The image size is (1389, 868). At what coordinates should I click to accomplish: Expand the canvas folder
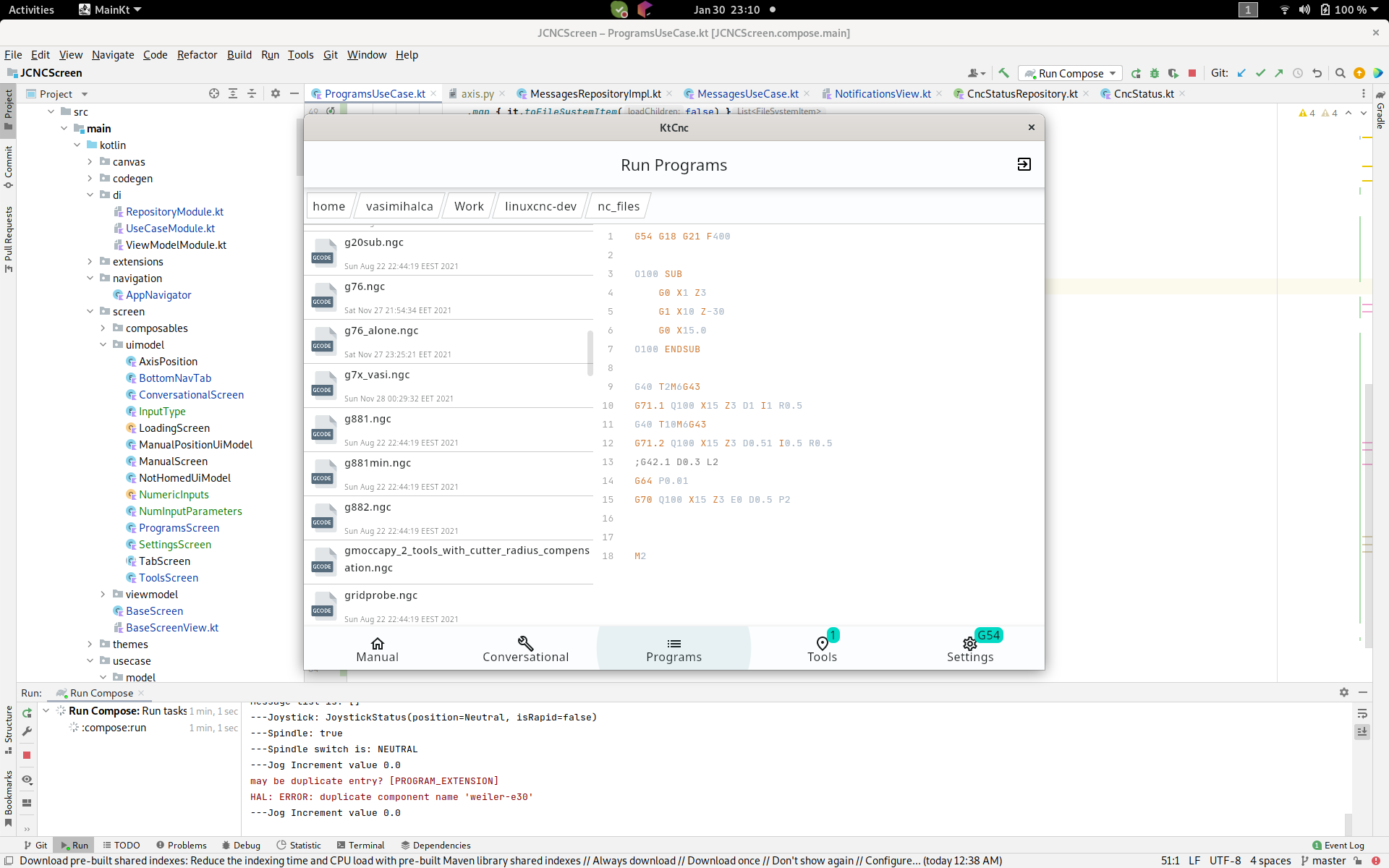click(x=90, y=161)
